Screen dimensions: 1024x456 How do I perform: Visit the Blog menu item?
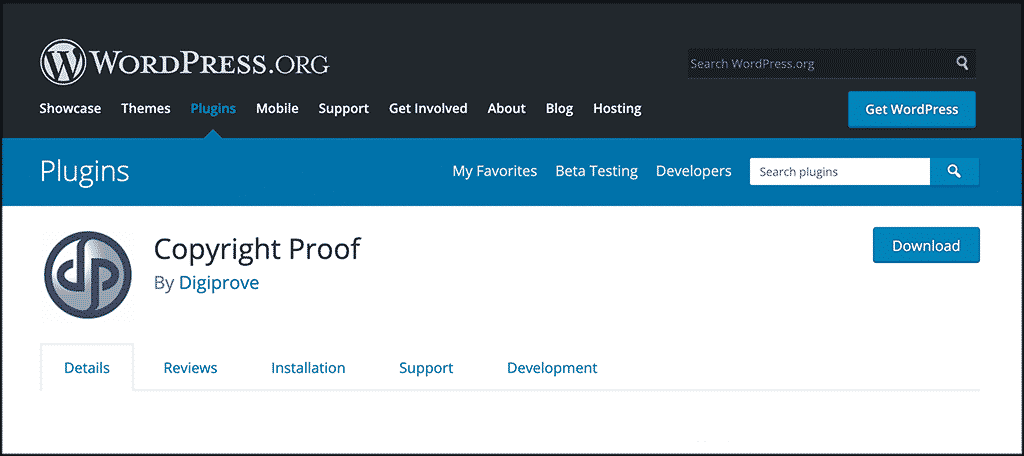tap(559, 108)
